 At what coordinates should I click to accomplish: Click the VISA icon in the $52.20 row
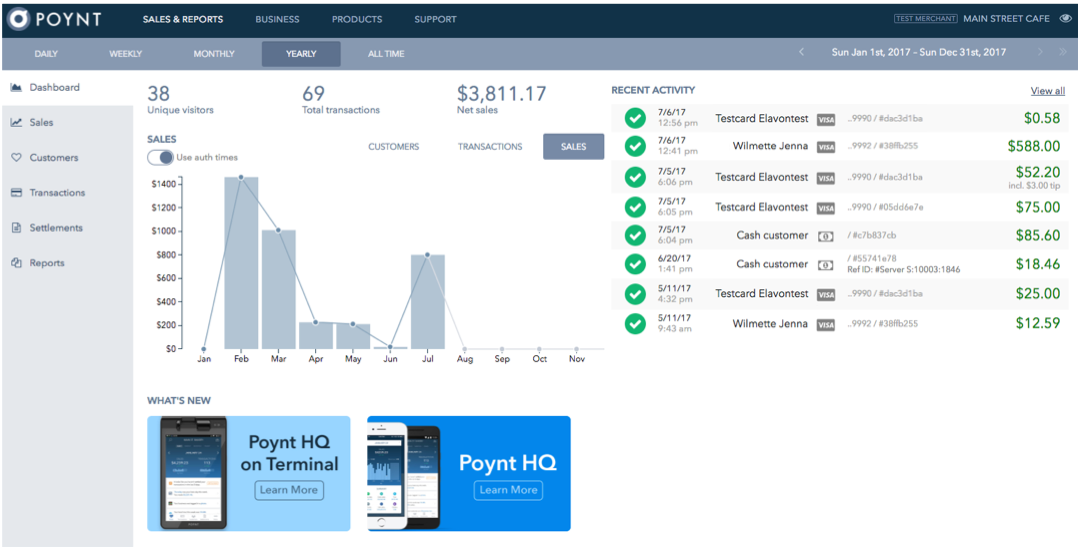point(826,178)
